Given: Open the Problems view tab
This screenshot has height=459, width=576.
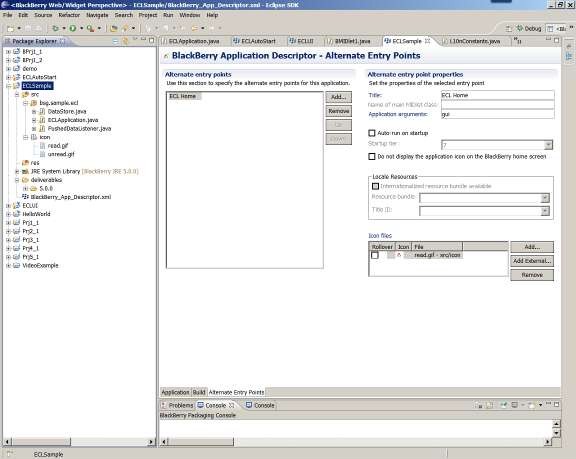Looking at the screenshot, I should [177, 405].
